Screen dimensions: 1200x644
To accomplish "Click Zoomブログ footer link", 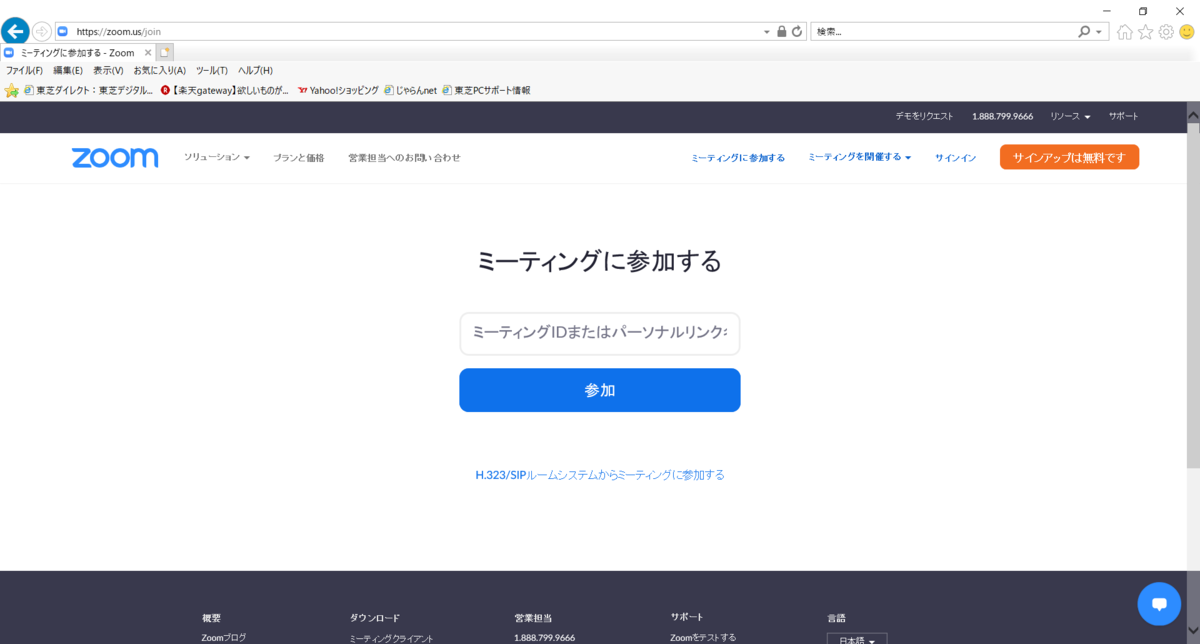I will [223, 638].
